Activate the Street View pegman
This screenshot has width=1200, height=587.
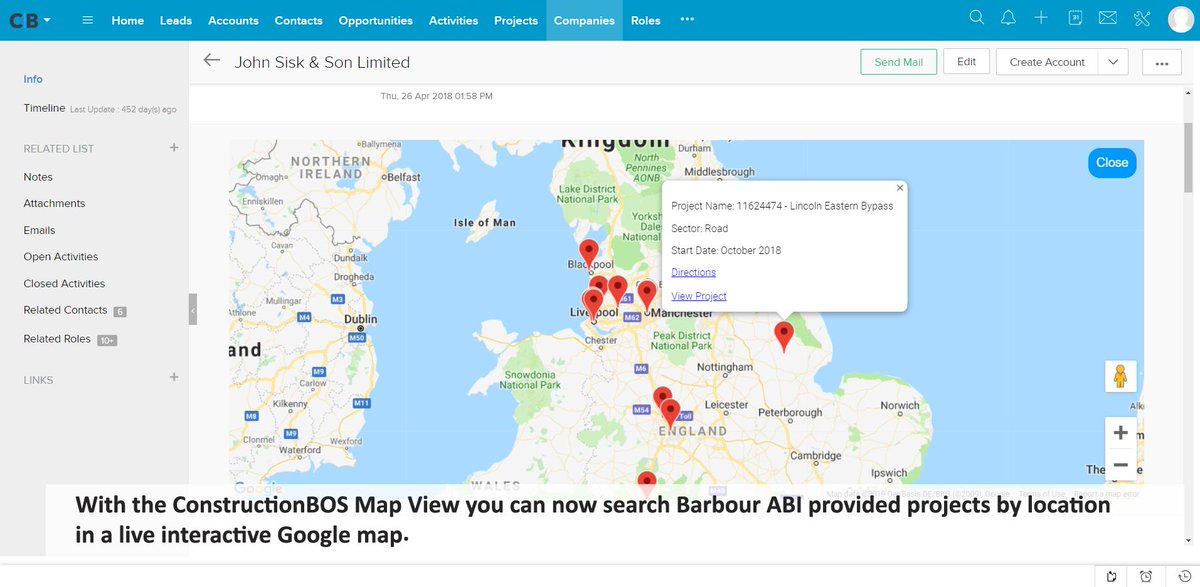[x=1120, y=377]
